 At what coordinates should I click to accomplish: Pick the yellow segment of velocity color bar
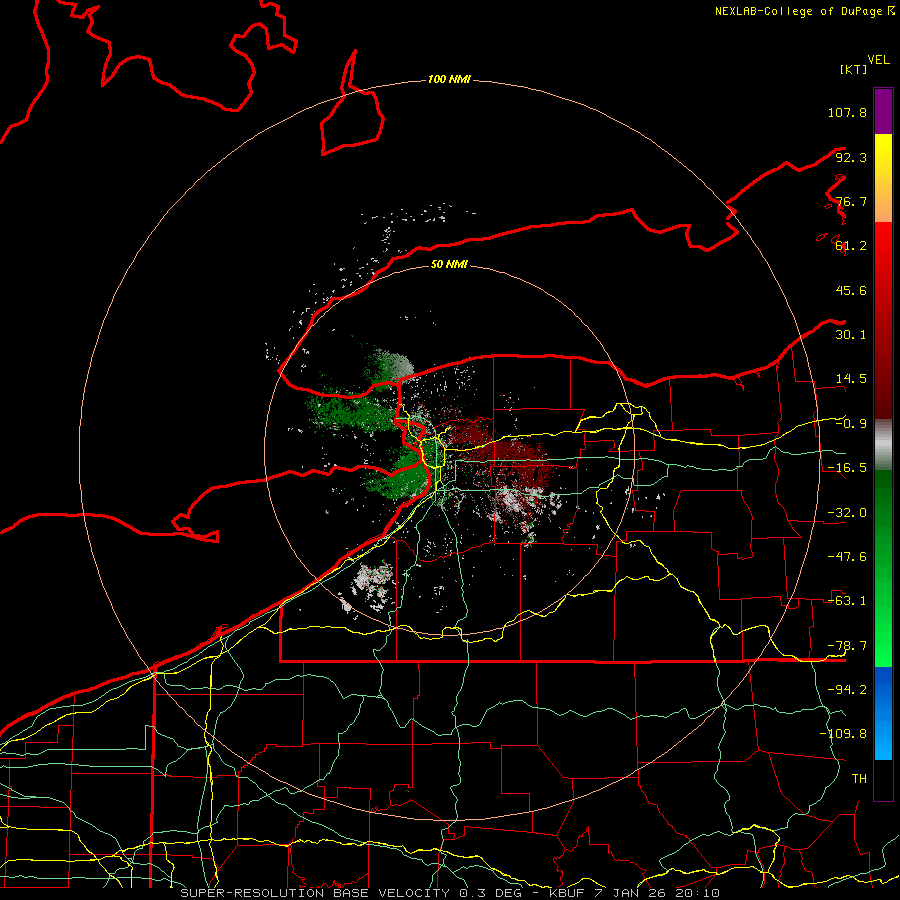[883, 155]
